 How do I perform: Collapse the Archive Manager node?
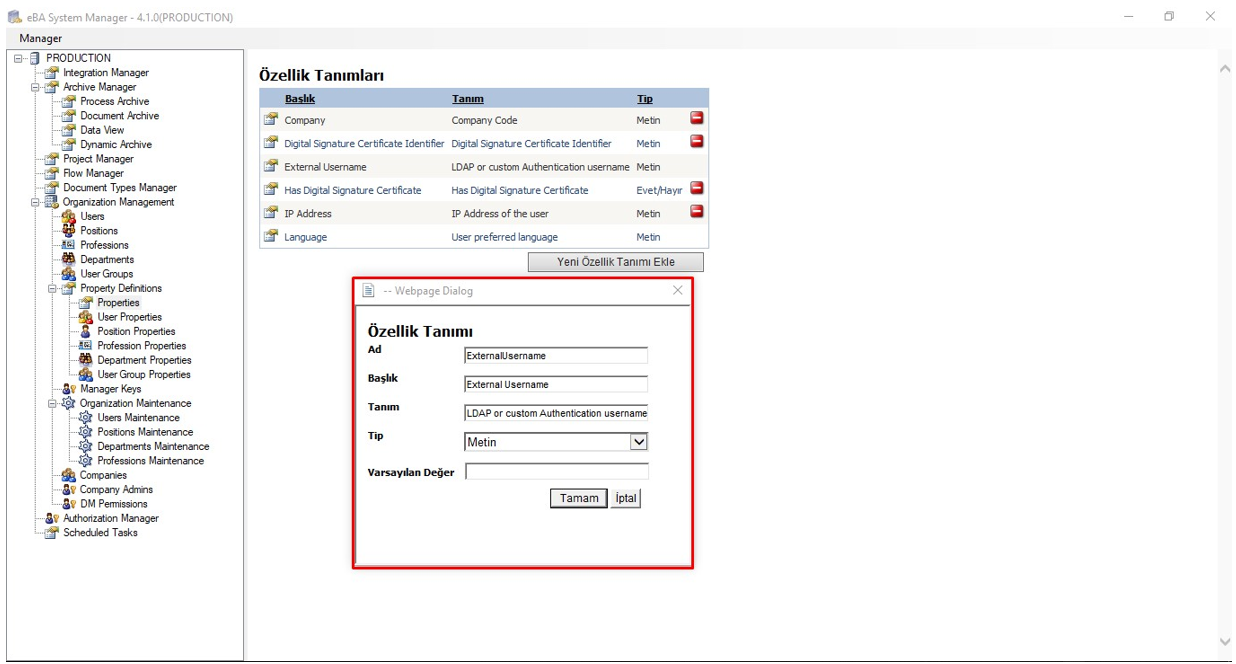35,87
